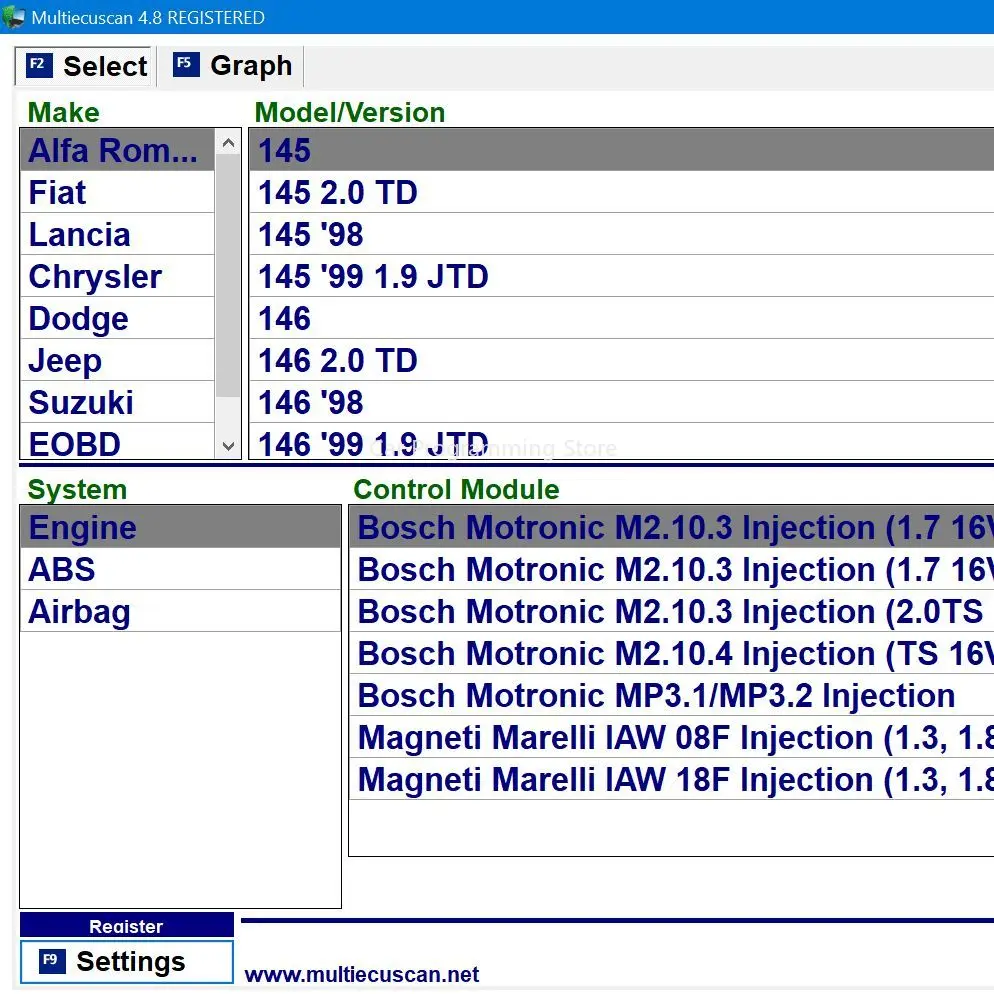
Task: Pick Magneti Marelli IAW 18F Injection
Action: tap(671, 779)
